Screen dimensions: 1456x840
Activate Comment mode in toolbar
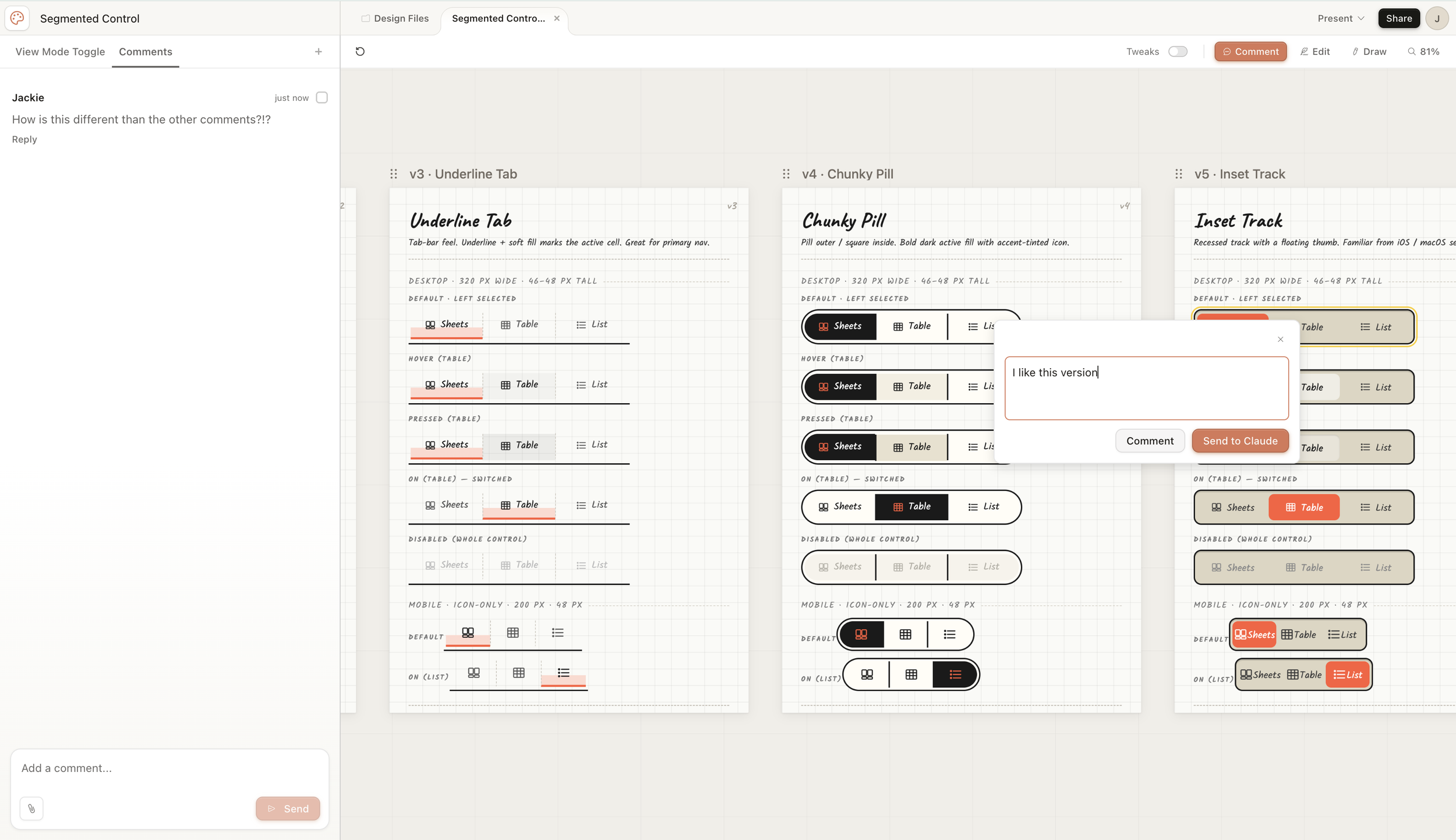coord(1250,51)
